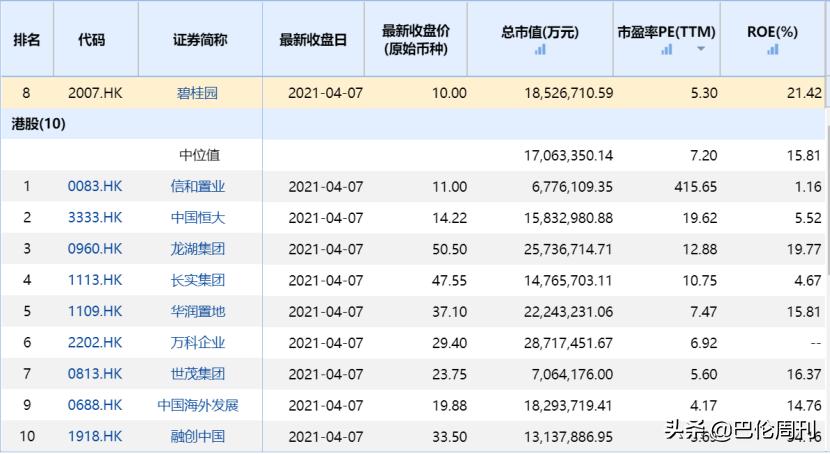830x454 pixels.
Task: Open stock code 1109.HK link
Action: 95,311
